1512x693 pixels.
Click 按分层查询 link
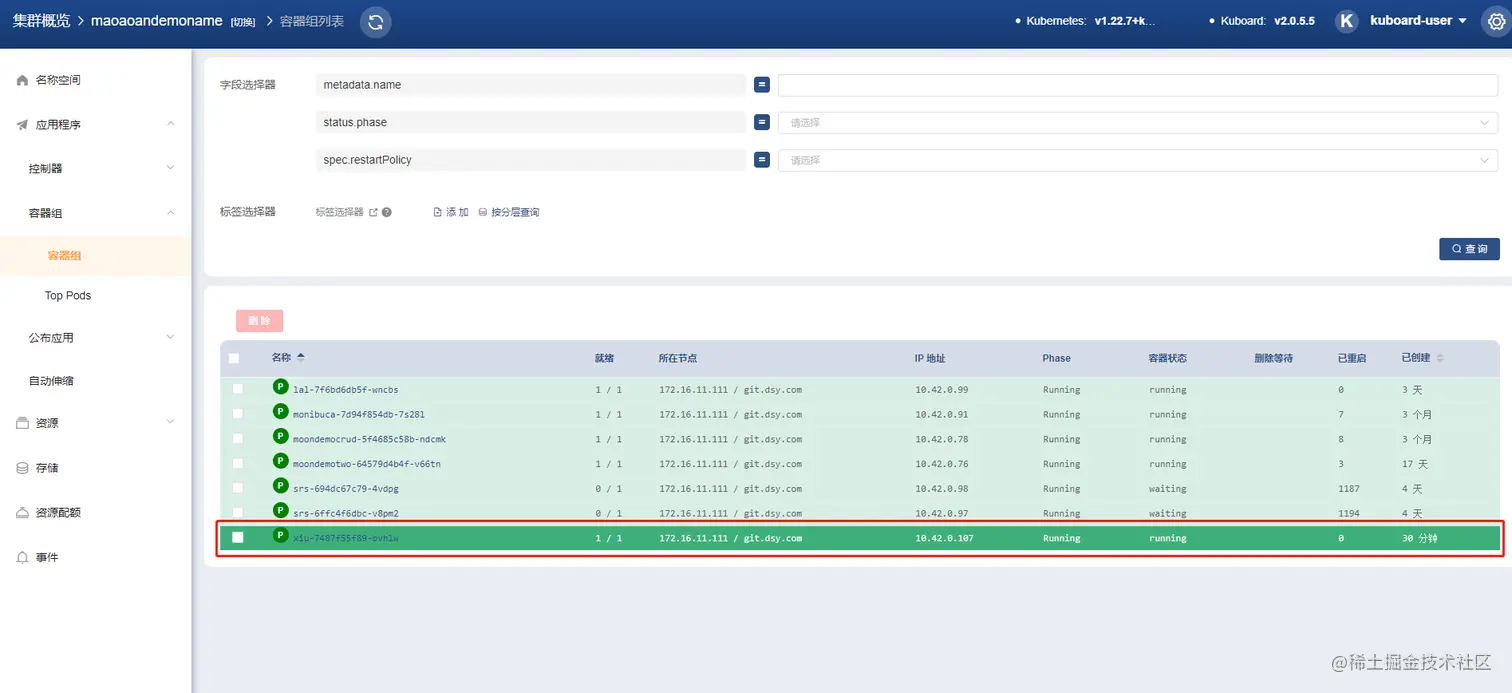[509, 212]
